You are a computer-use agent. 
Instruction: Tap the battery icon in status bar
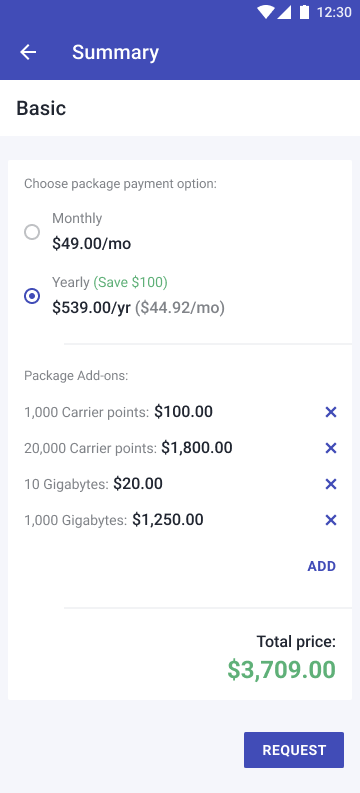point(304,12)
